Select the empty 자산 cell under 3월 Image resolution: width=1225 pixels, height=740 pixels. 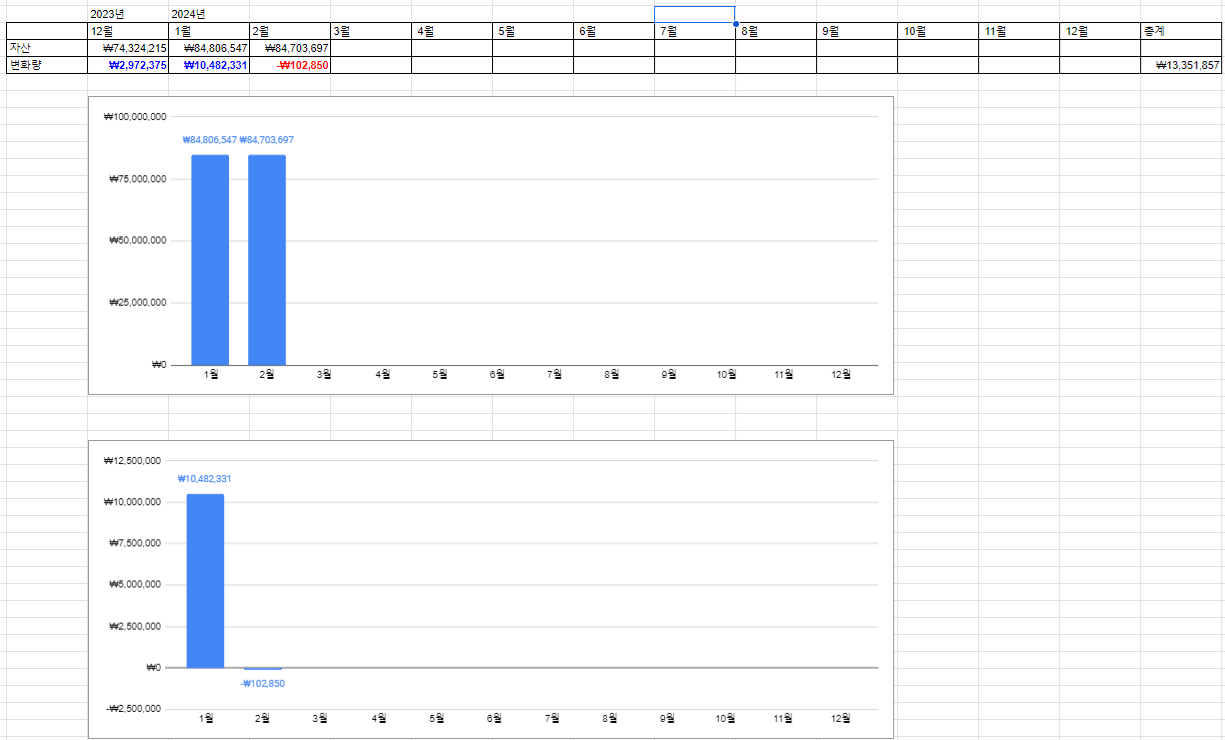coord(371,48)
